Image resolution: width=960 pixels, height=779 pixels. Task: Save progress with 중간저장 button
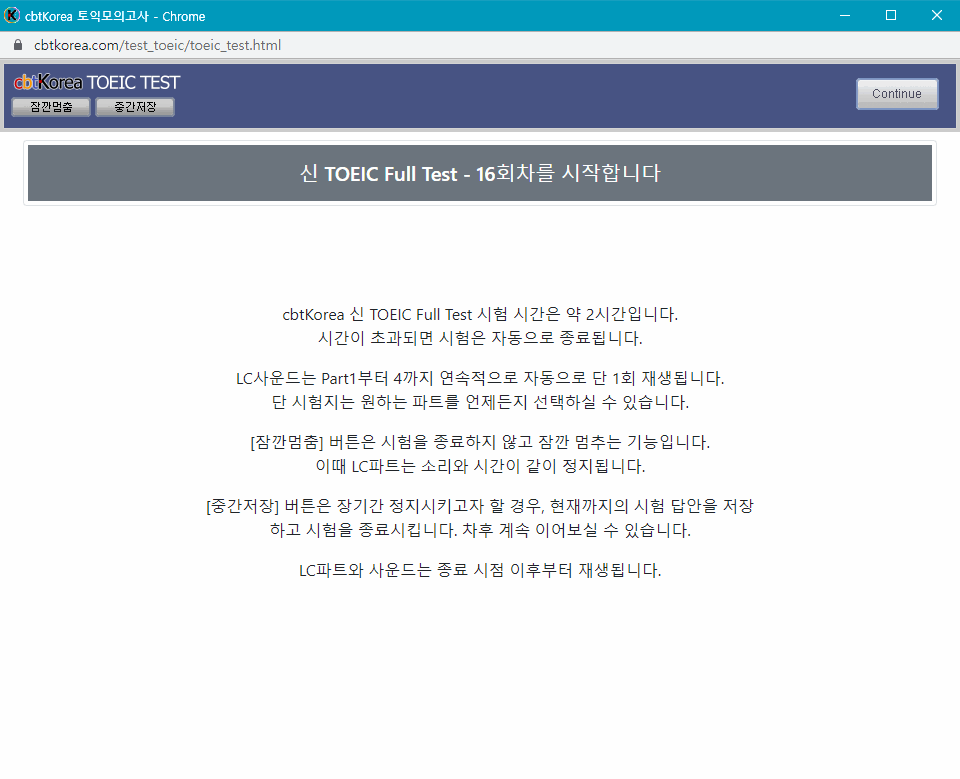click(135, 107)
